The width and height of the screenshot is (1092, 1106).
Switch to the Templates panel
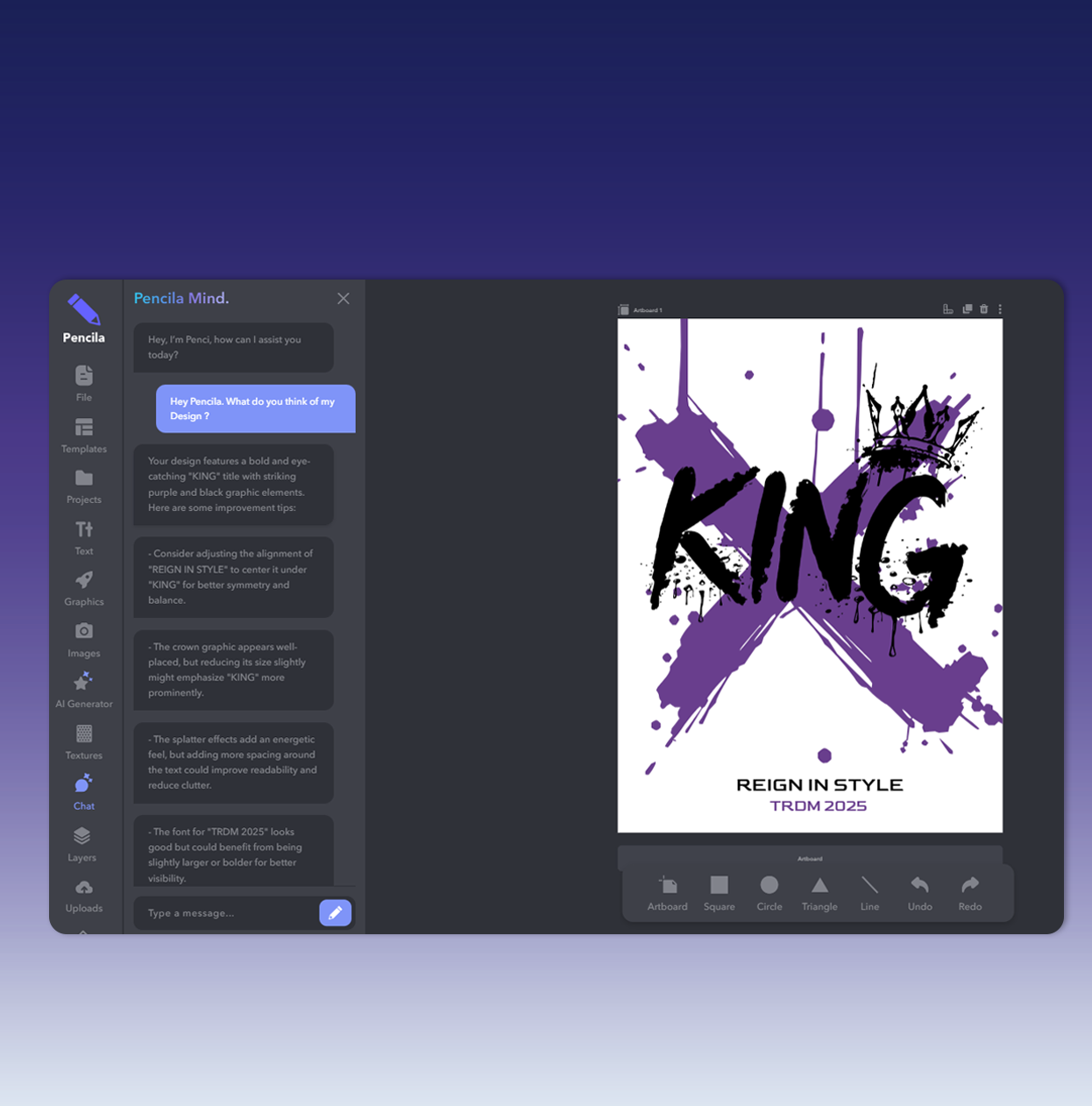coord(83,434)
